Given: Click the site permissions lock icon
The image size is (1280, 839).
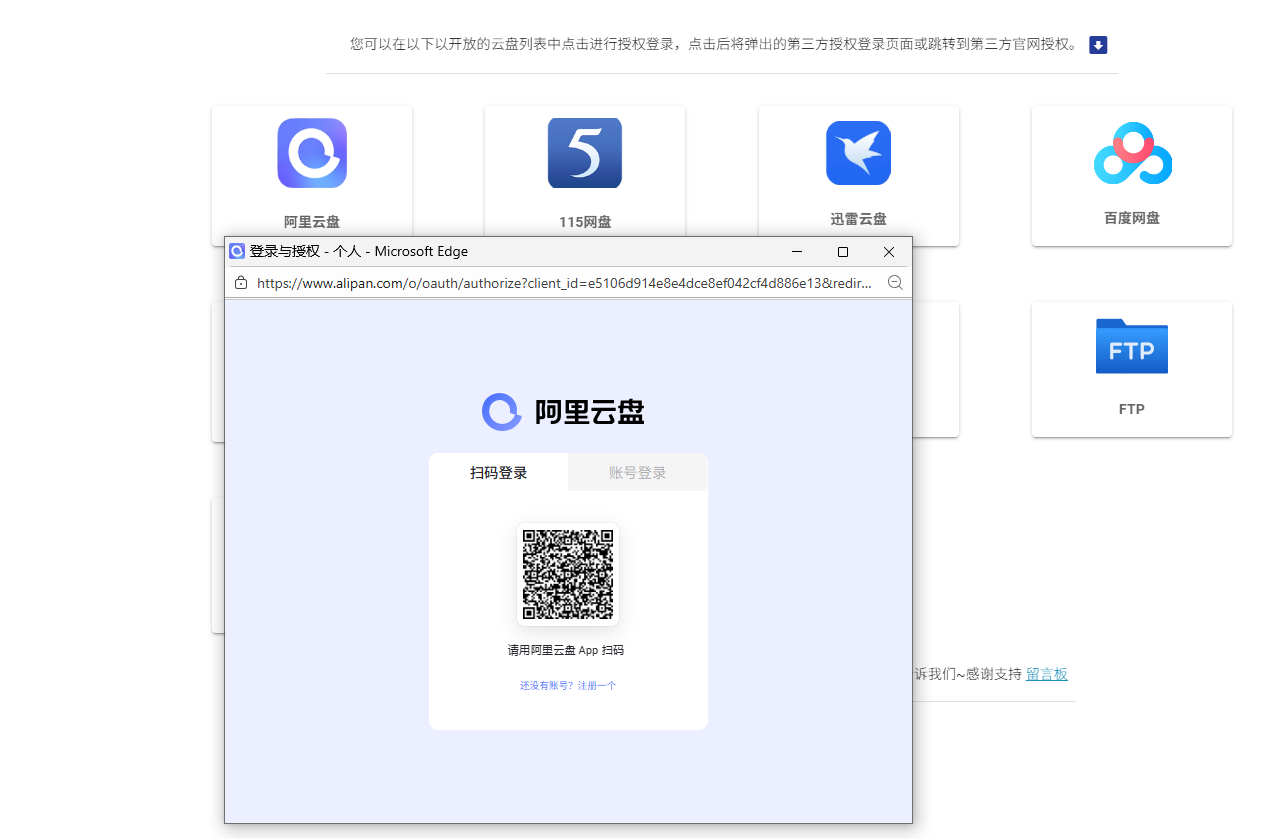Looking at the screenshot, I should tap(240, 283).
